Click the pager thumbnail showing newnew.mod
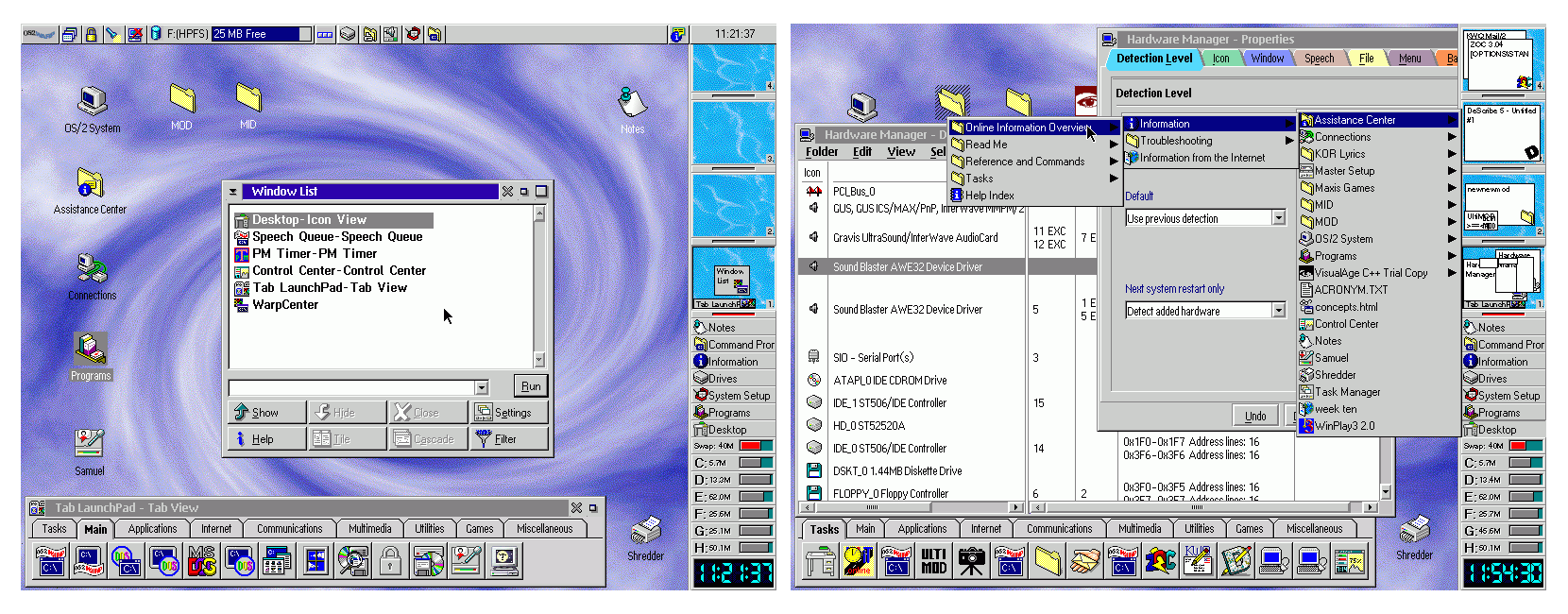The height and width of the screenshot is (614, 1568). [1502, 206]
